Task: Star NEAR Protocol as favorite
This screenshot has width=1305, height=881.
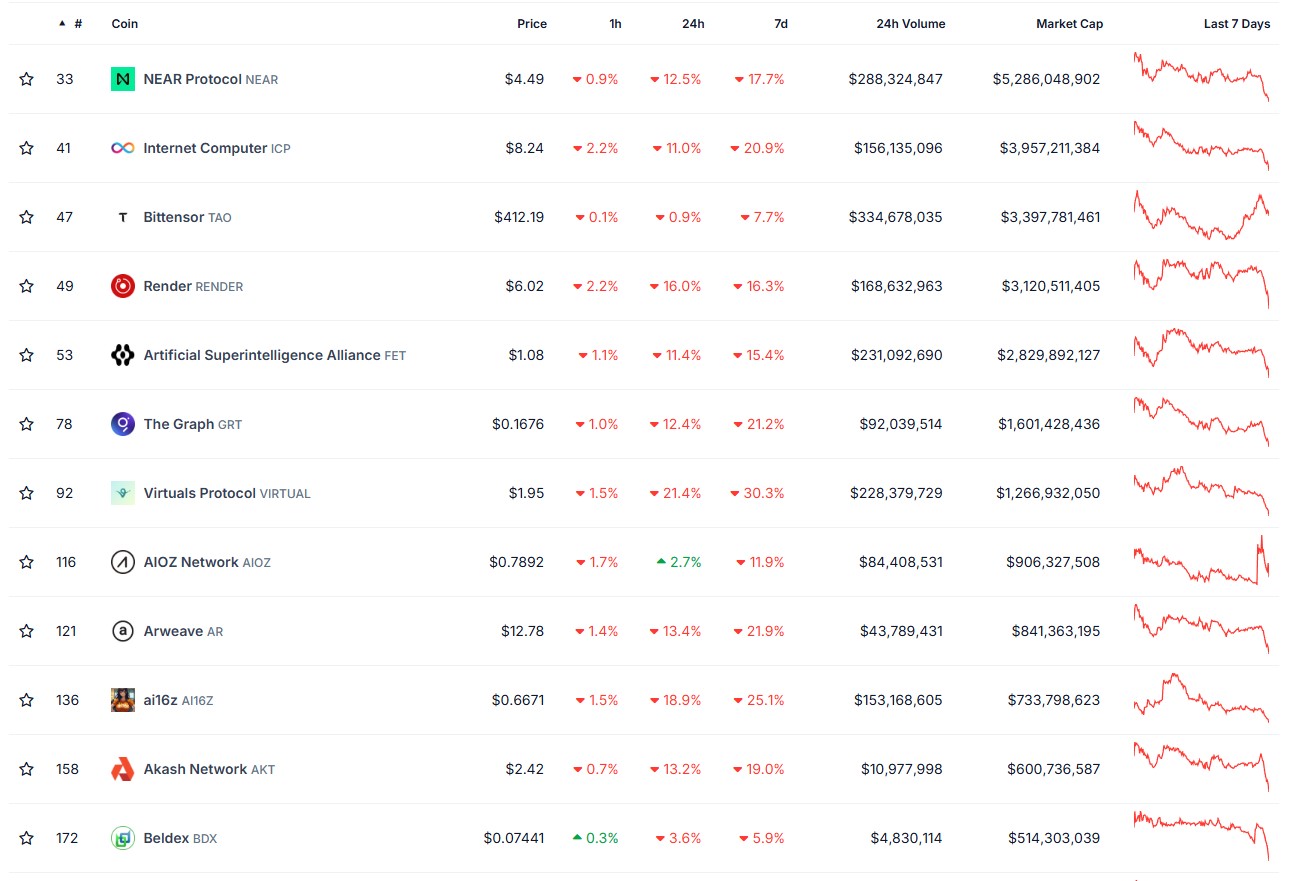Action: pyautogui.click(x=27, y=79)
